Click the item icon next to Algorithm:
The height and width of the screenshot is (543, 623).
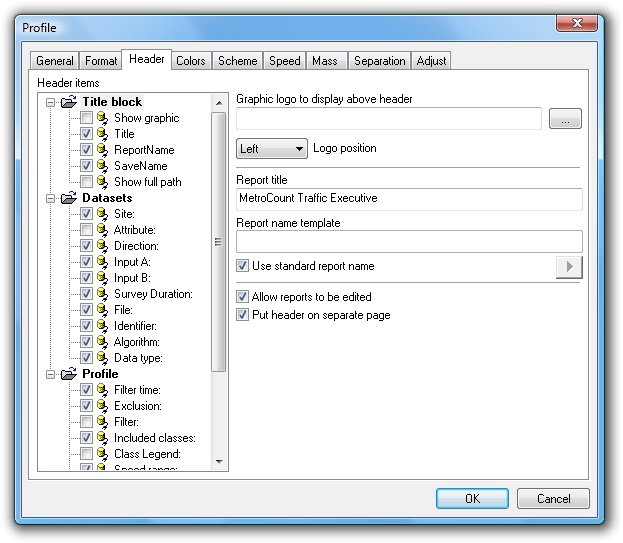pos(103,342)
